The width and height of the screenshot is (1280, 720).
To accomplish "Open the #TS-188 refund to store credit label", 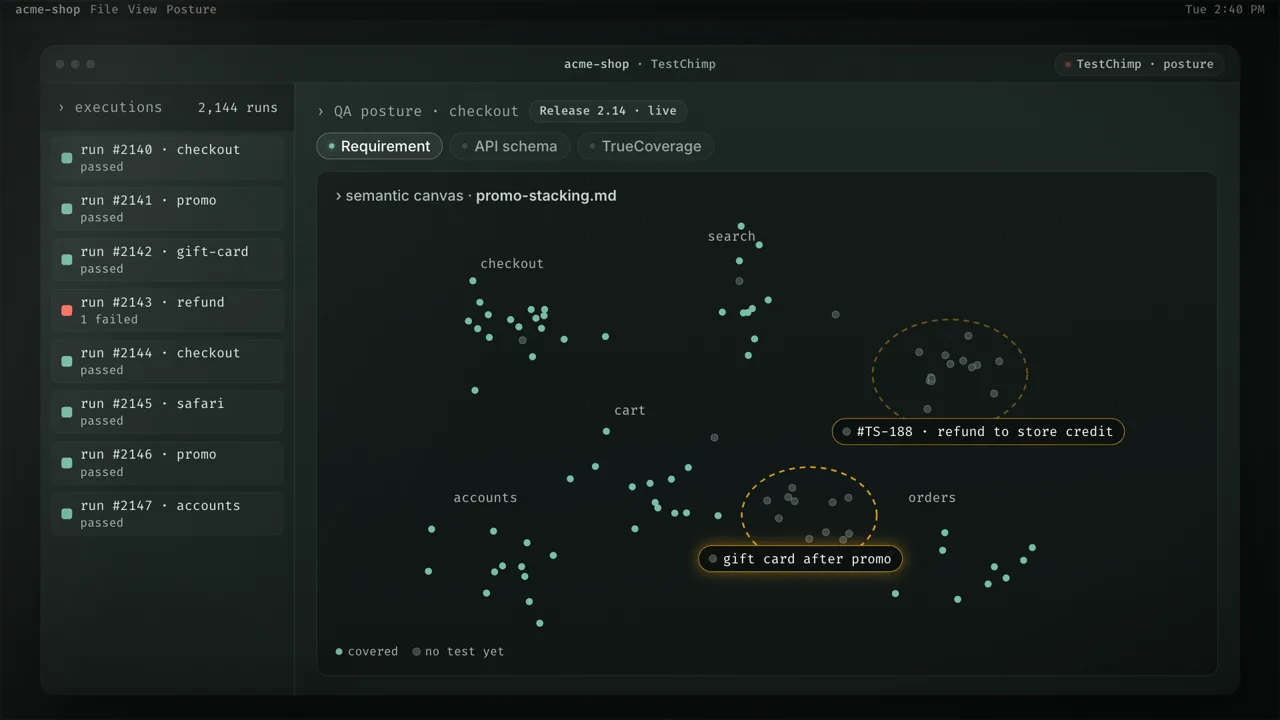I will (x=978, y=432).
